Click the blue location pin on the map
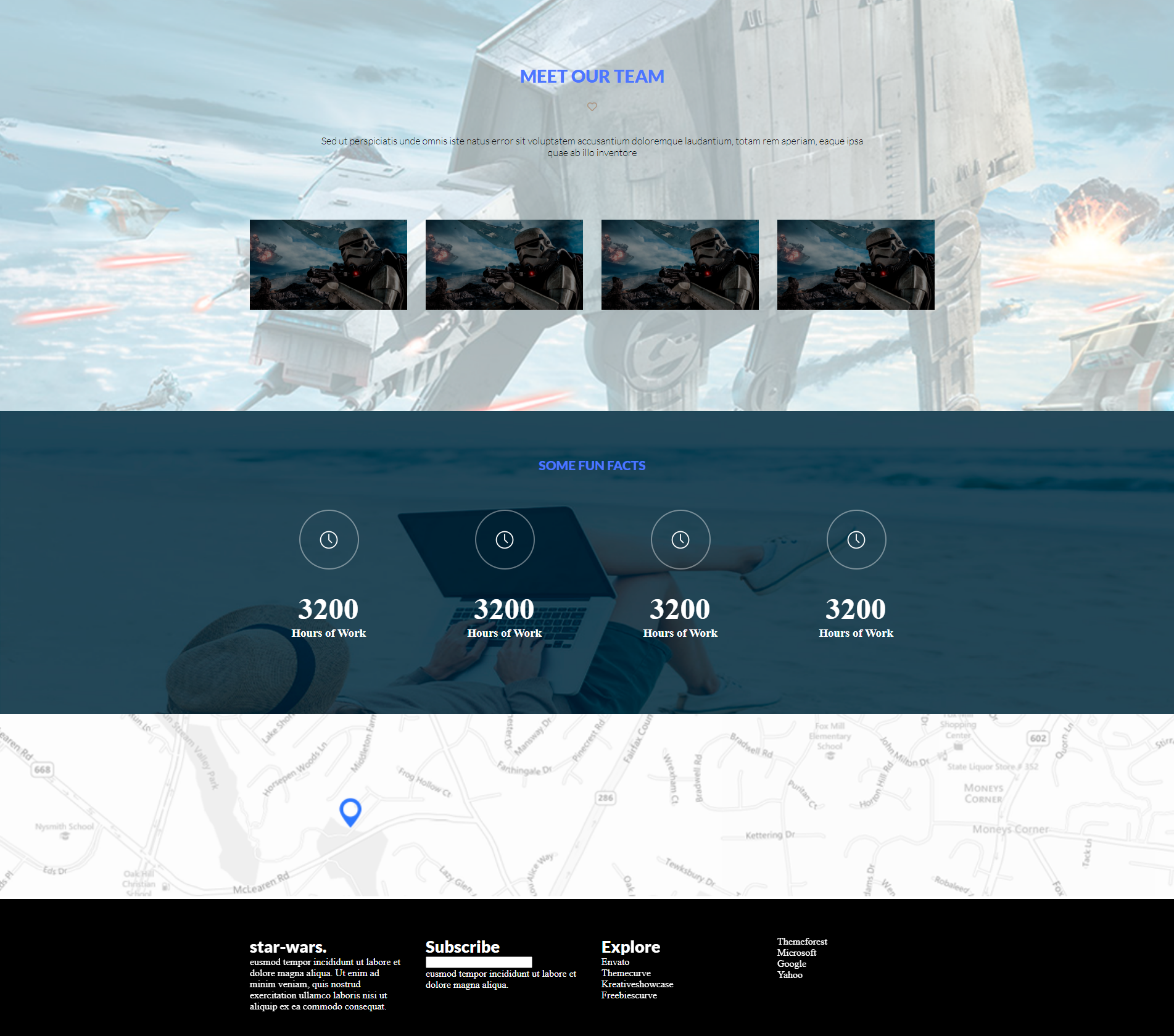Screen dimensions: 1174x1036 click(350, 812)
